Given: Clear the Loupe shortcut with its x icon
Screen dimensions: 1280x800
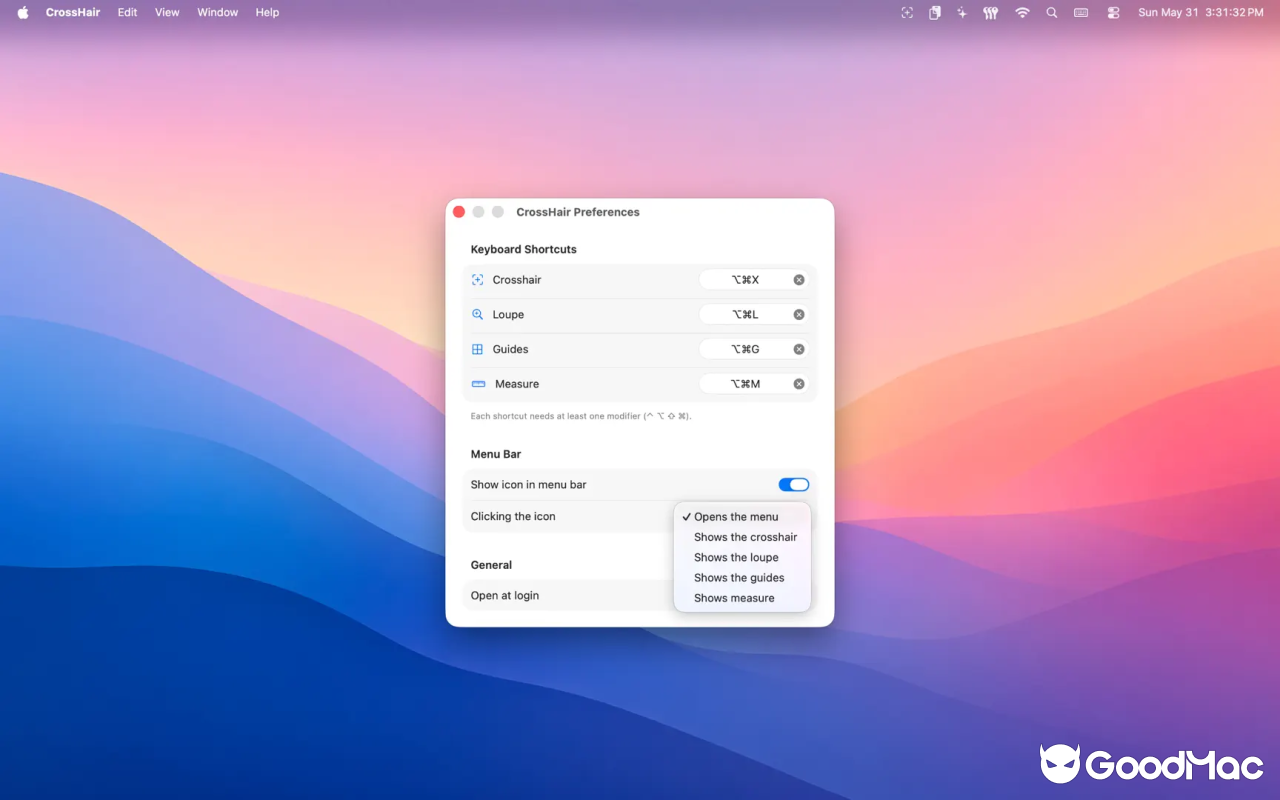Looking at the screenshot, I should pyautogui.click(x=799, y=314).
